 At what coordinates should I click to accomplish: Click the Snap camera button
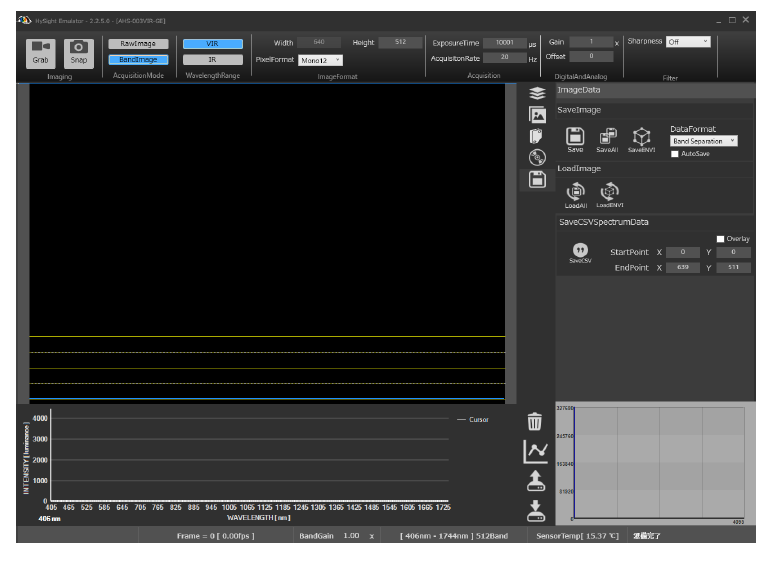[x=79, y=53]
